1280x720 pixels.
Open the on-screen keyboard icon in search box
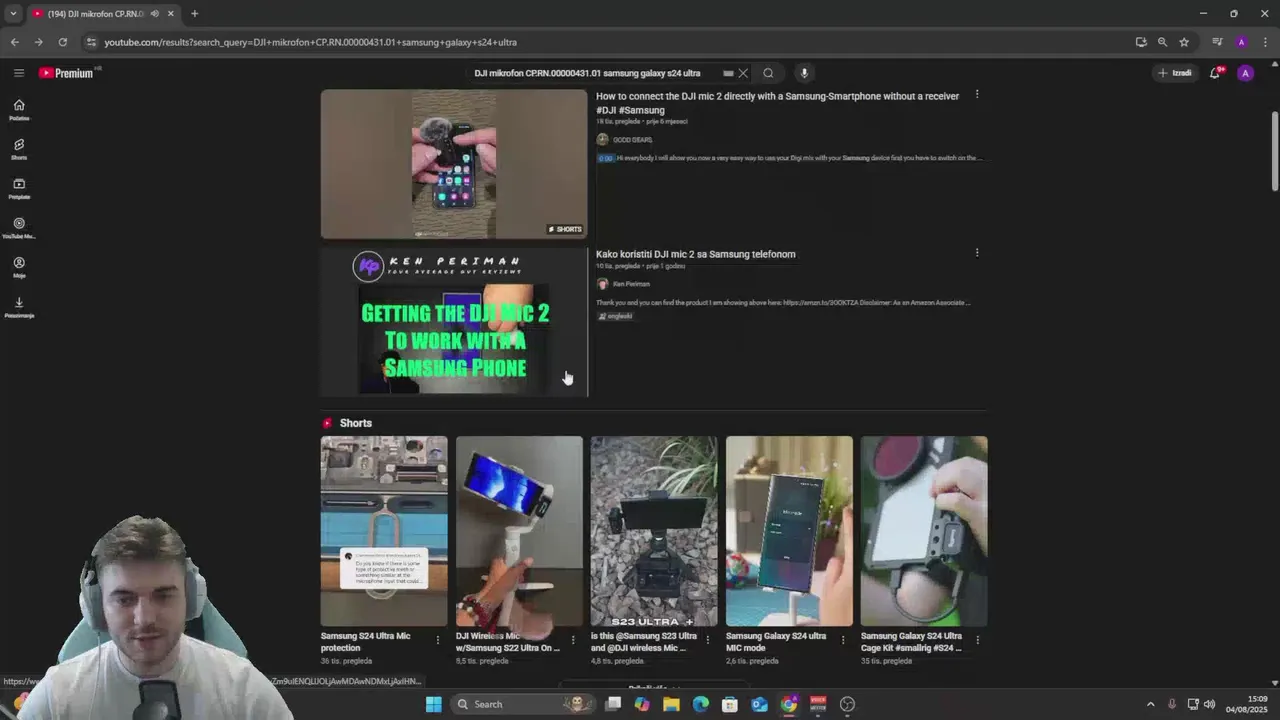(728, 73)
